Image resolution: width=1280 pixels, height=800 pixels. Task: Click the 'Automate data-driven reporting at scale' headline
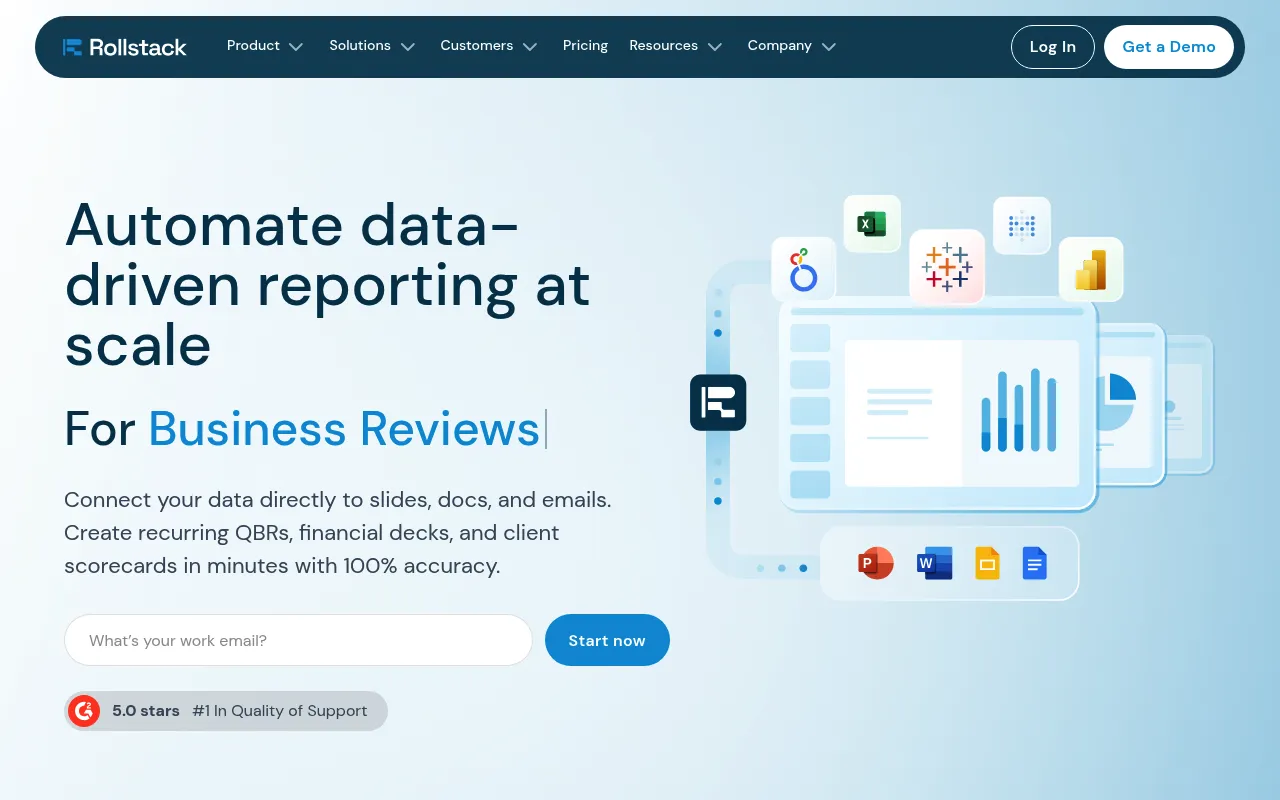tap(328, 285)
